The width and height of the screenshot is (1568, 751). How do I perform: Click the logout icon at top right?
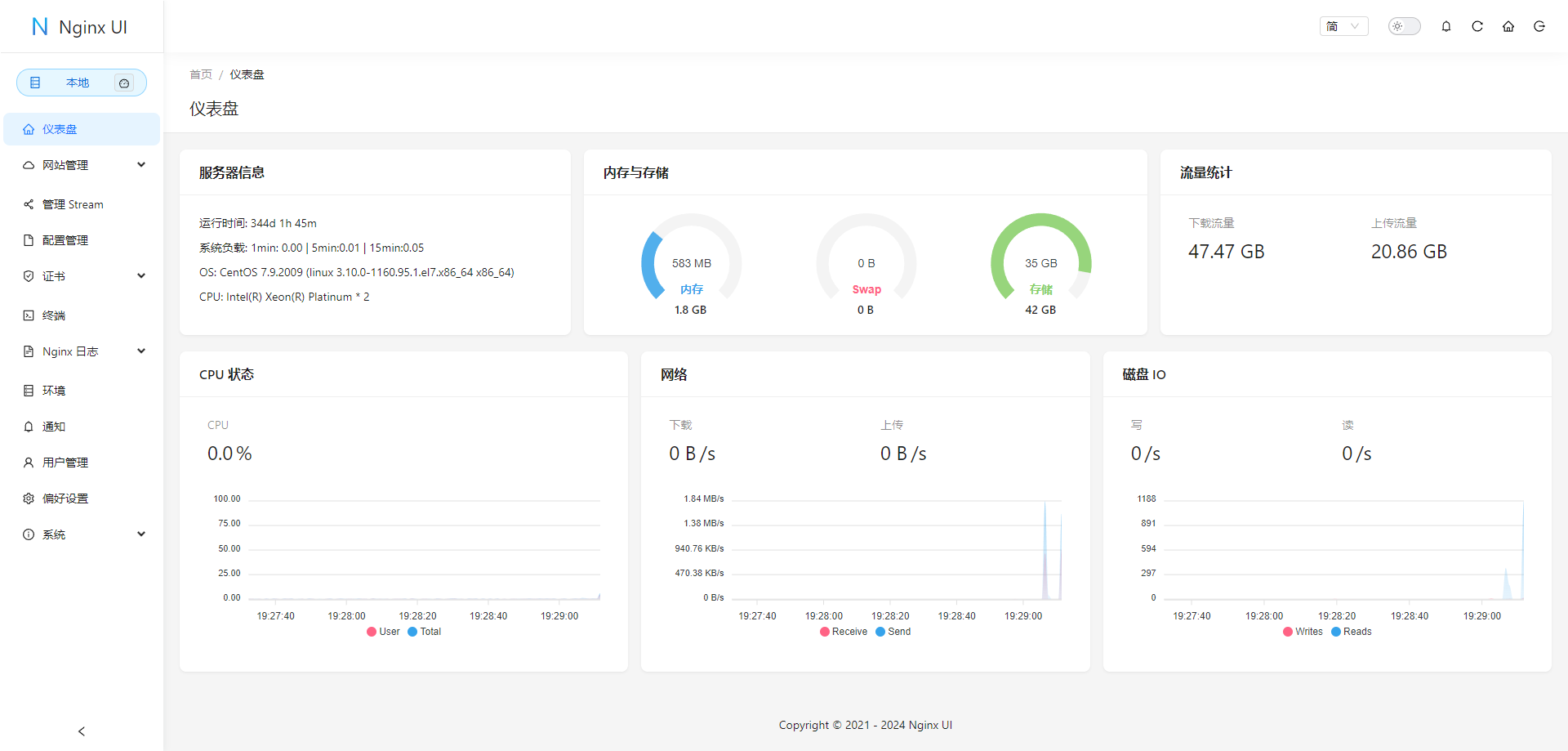coord(1539,26)
